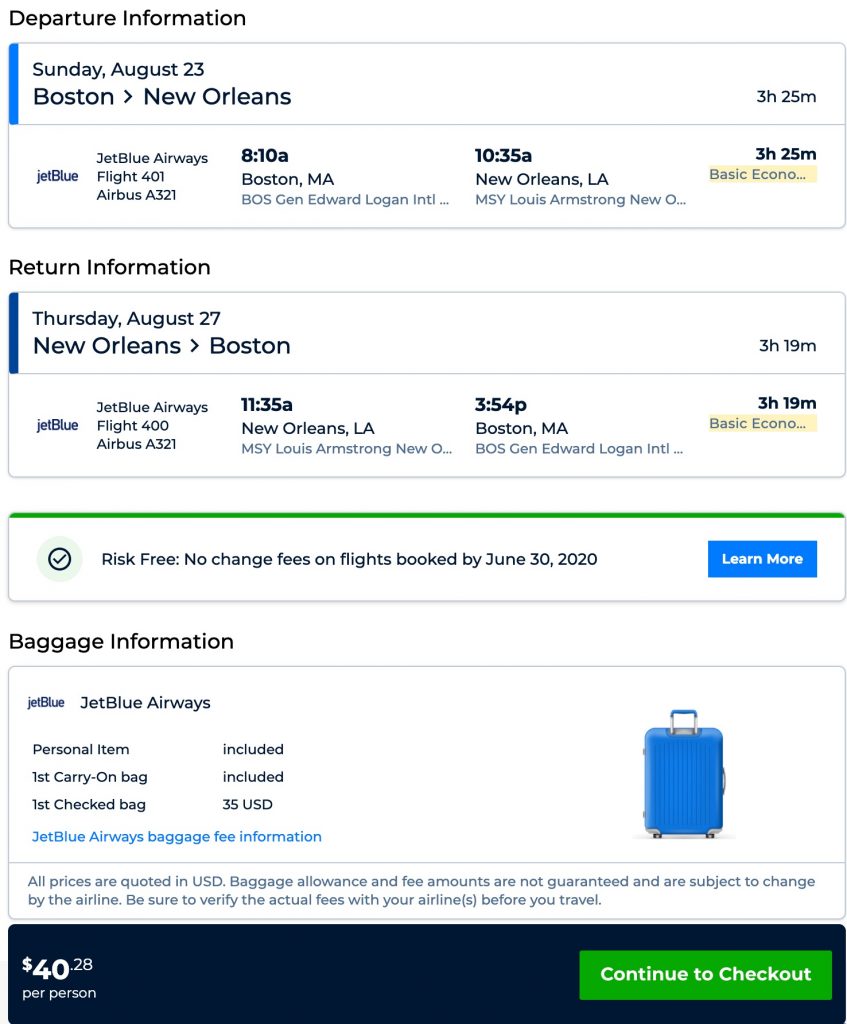Image resolution: width=847 pixels, height=1024 pixels.
Task: Select the Boston > New Orleans route heading
Action: click(x=162, y=97)
